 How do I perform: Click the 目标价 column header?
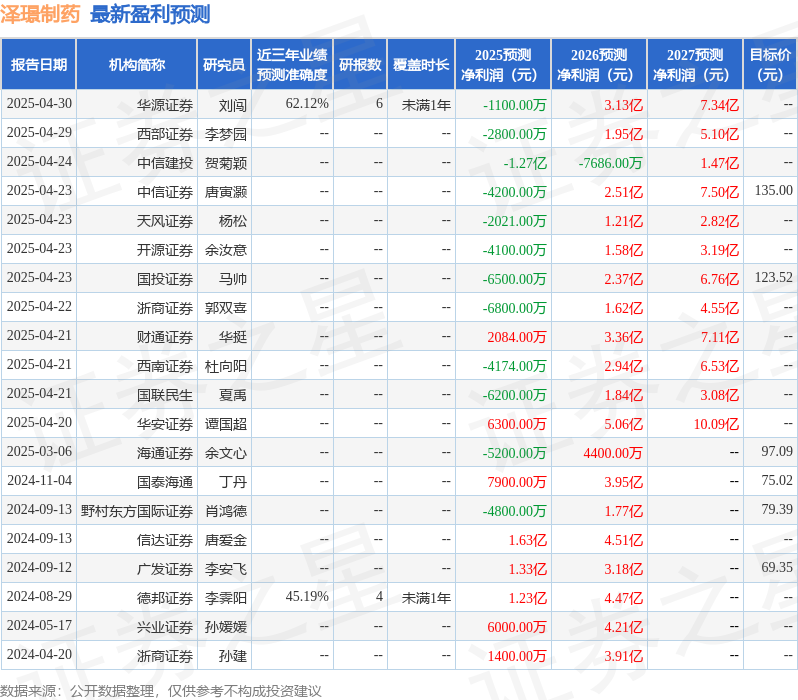(x=770, y=65)
